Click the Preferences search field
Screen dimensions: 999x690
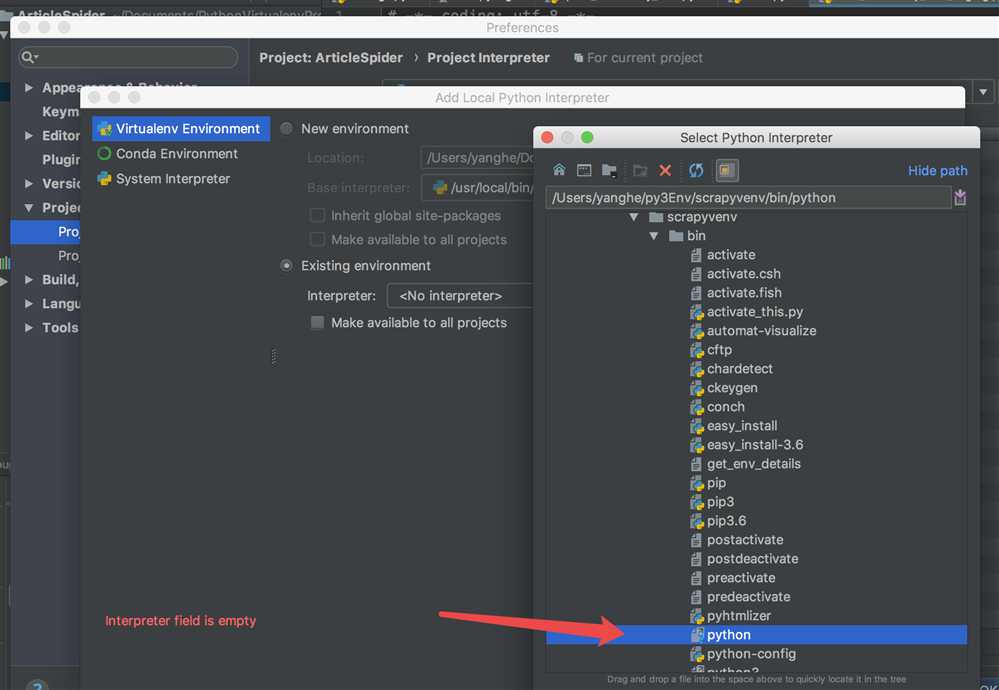pos(129,57)
